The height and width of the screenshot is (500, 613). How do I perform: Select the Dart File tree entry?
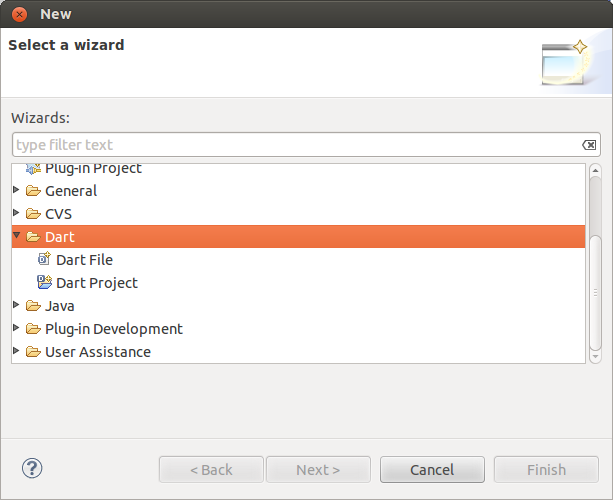point(84,260)
